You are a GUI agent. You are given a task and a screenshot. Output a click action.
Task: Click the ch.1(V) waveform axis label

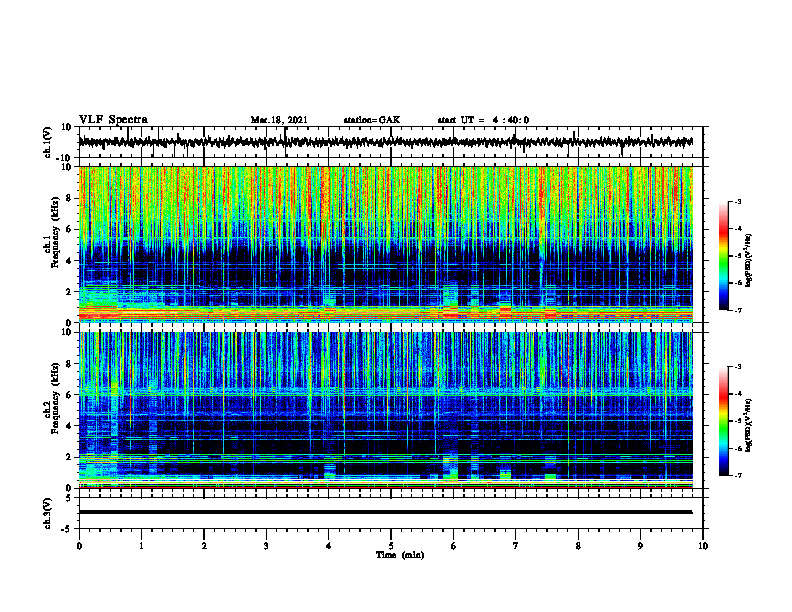click(47, 142)
